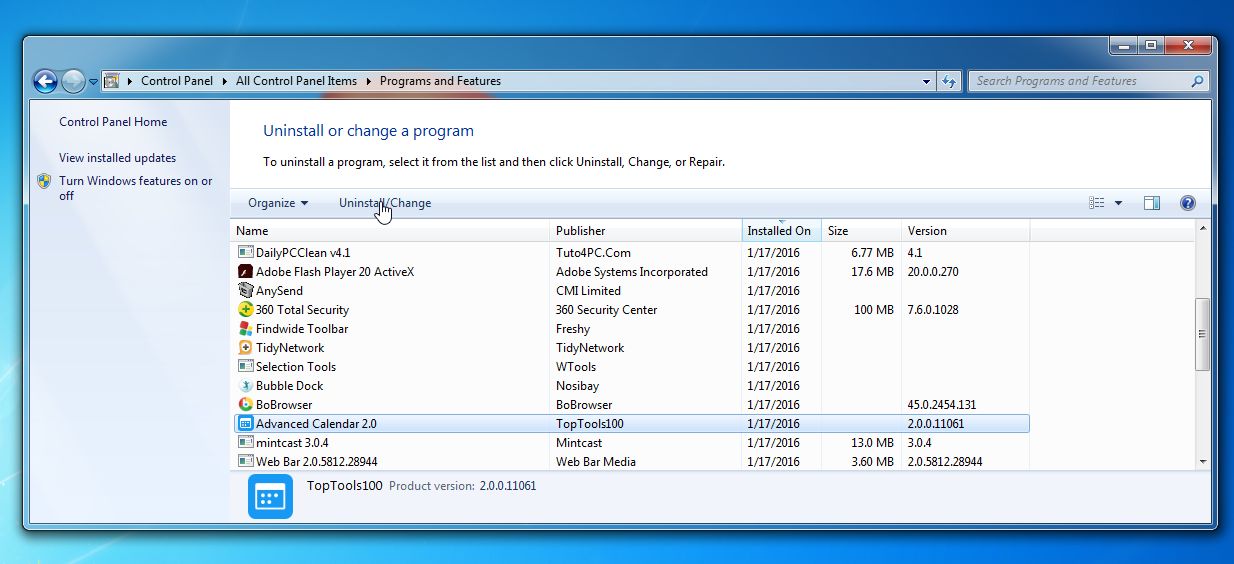The height and width of the screenshot is (564, 1234).
Task: Open the Control Panel Home link
Action: tap(113, 122)
